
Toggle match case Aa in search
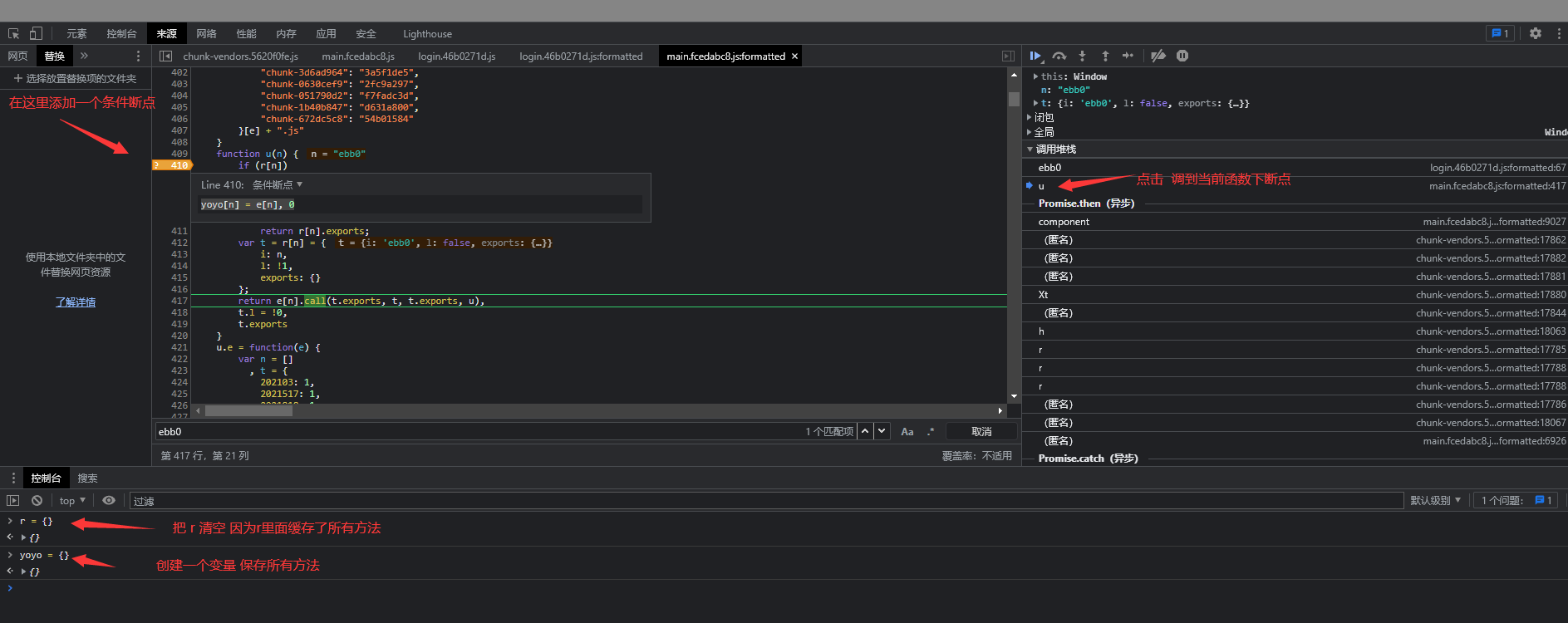coord(907,431)
